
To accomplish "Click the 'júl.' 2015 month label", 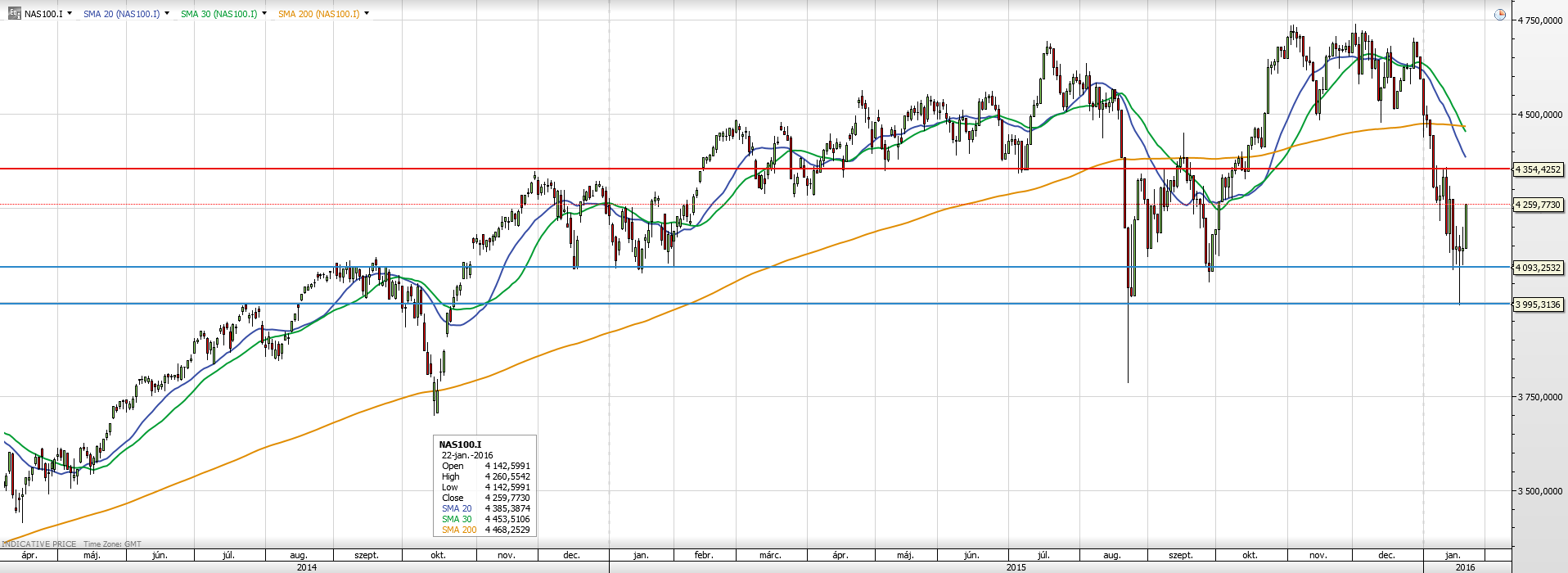I will [x=1043, y=555].
